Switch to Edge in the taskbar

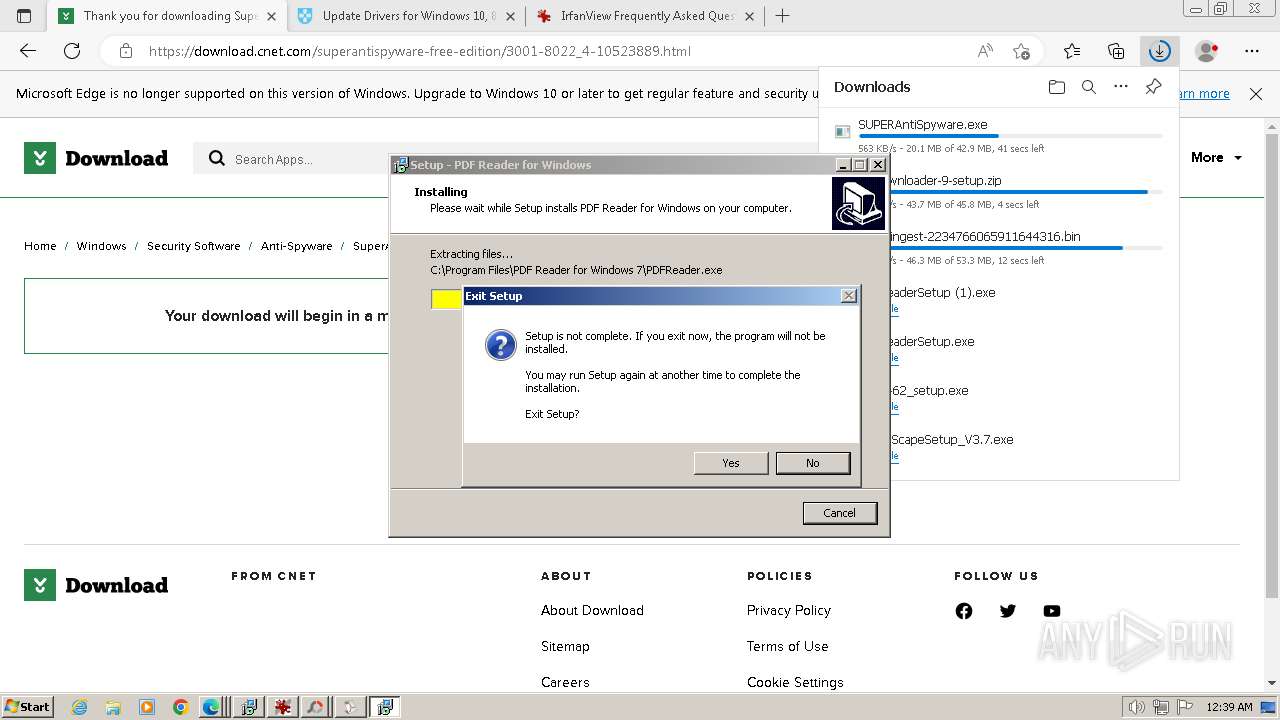(x=212, y=707)
